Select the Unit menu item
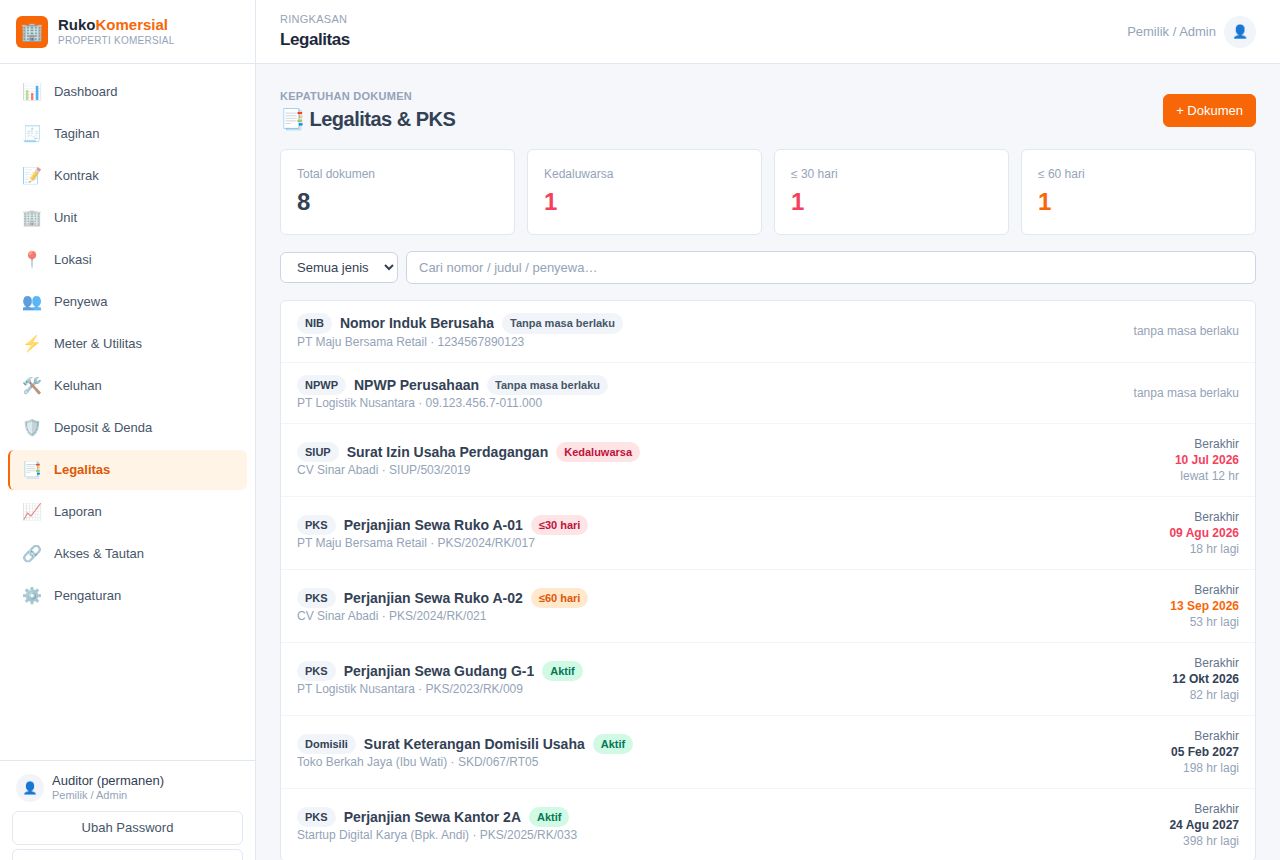Screen dimensions: 1280x860 (128, 218)
